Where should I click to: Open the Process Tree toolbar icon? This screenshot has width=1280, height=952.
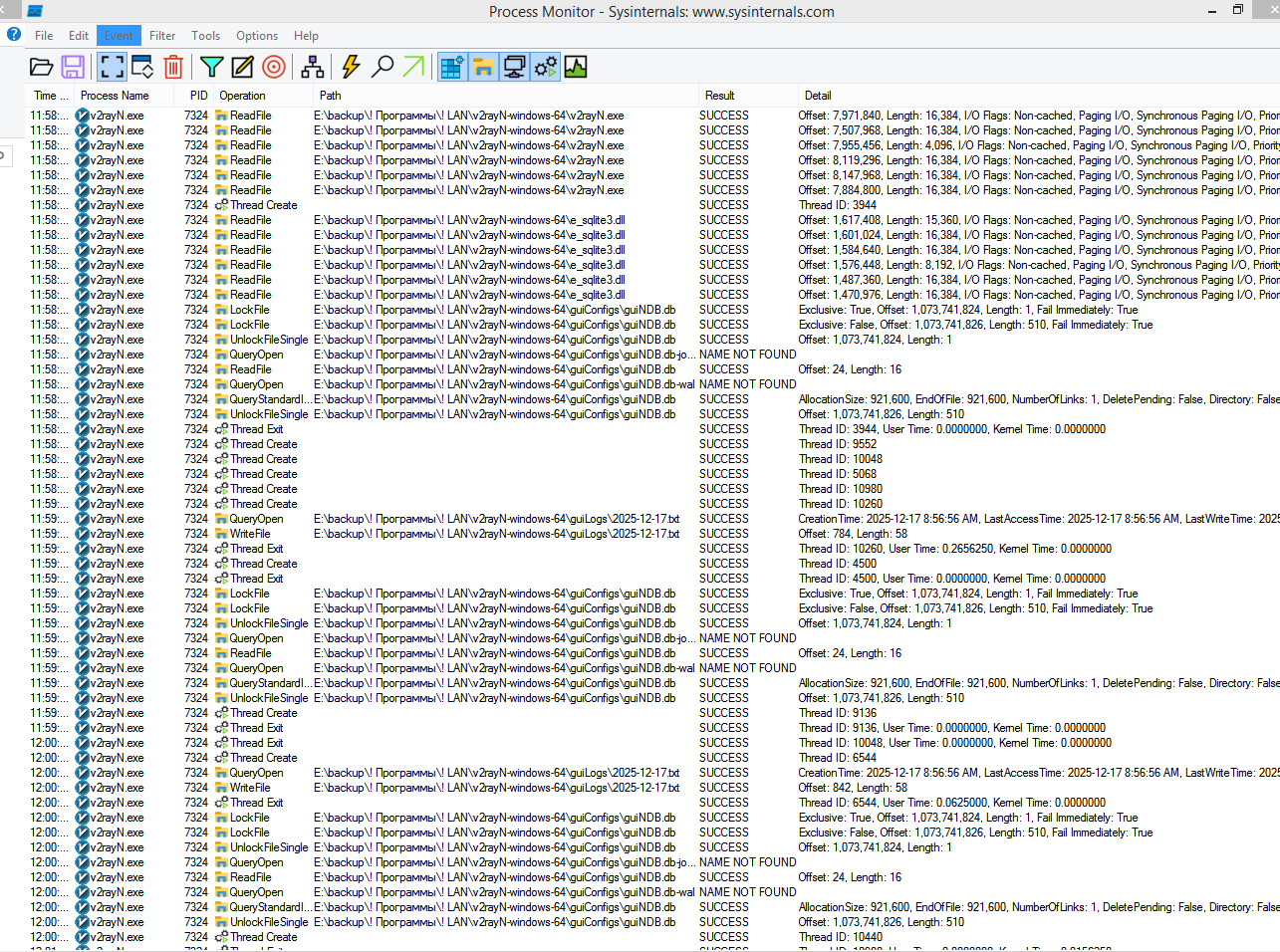(312, 67)
